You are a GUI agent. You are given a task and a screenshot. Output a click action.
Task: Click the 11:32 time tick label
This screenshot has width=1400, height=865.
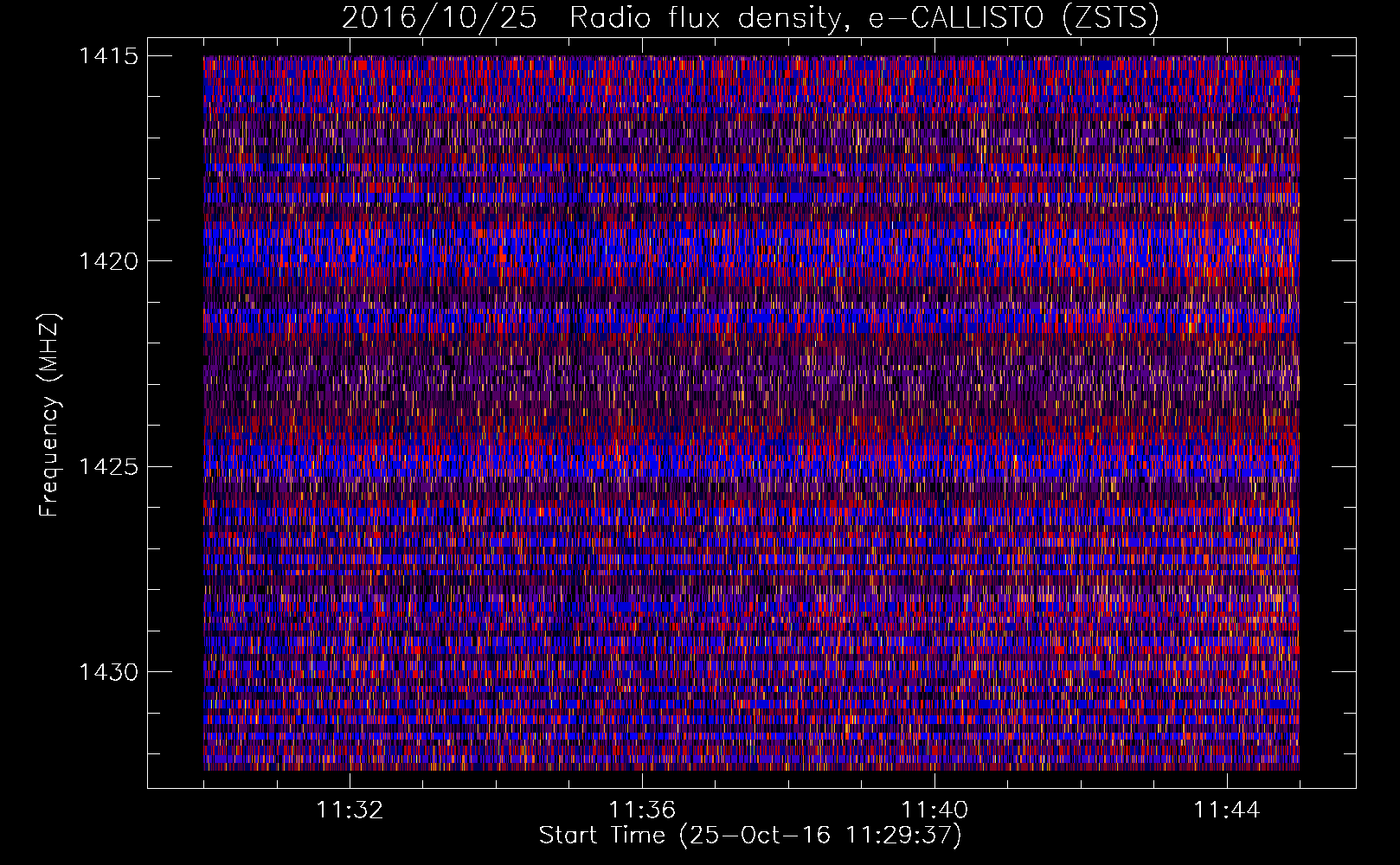click(x=350, y=810)
